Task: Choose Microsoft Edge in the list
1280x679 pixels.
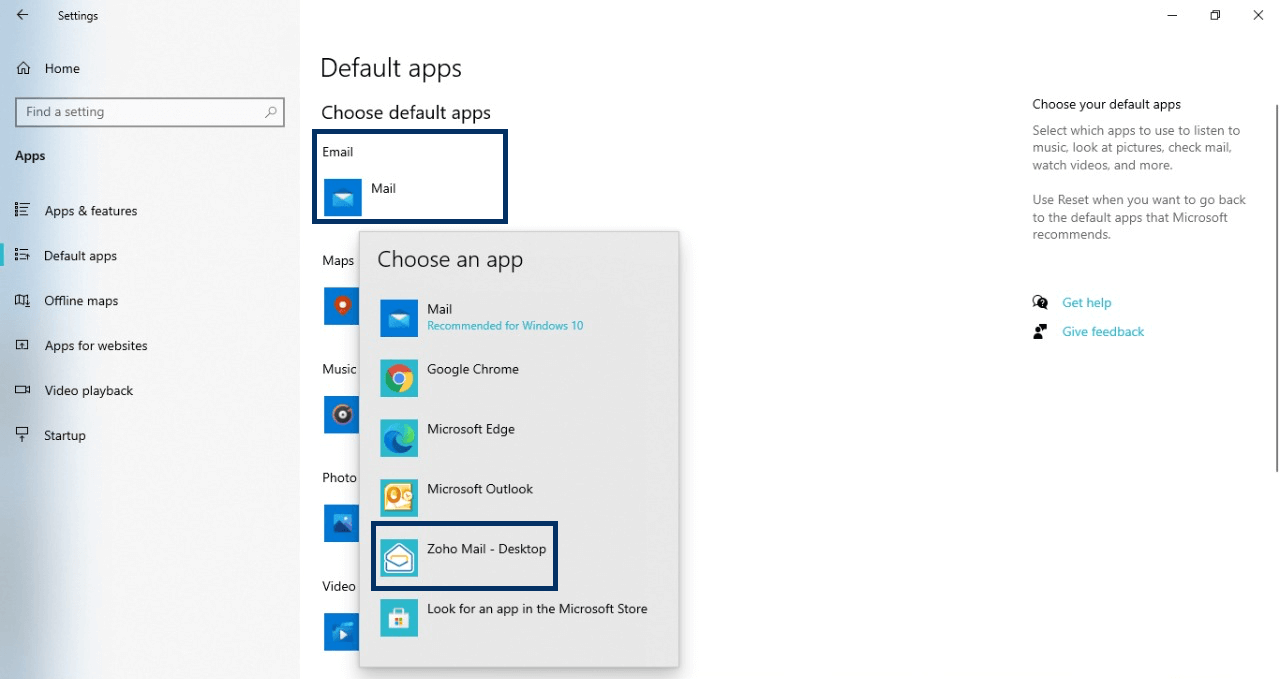Action: (x=519, y=438)
